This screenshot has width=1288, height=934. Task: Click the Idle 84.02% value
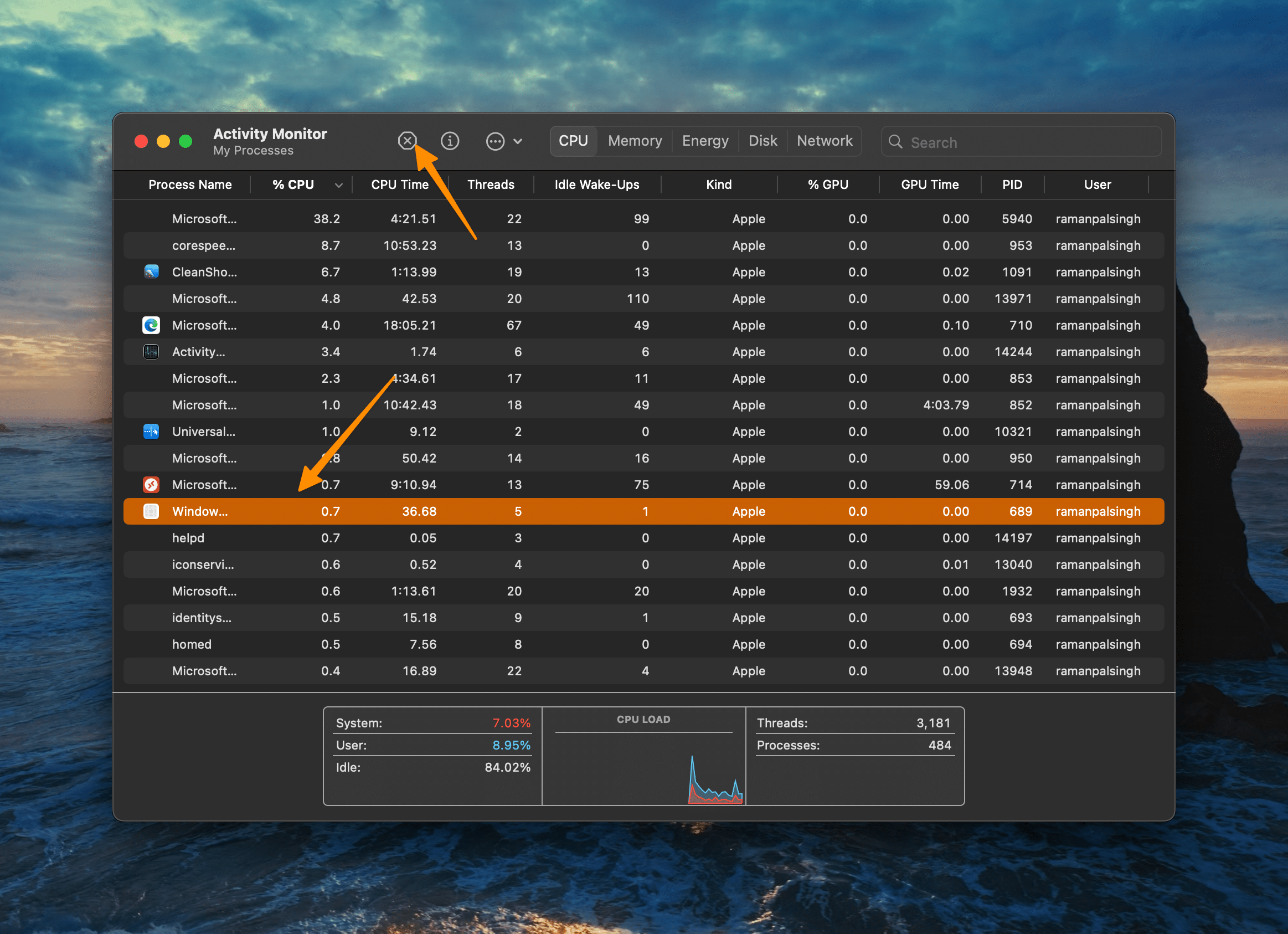(x=507, y=767)
